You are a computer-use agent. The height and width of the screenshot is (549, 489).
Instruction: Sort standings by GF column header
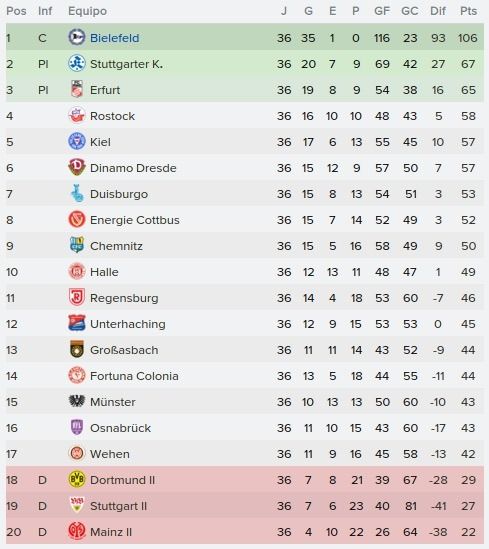pyautogui.click(x=382, y=11)
